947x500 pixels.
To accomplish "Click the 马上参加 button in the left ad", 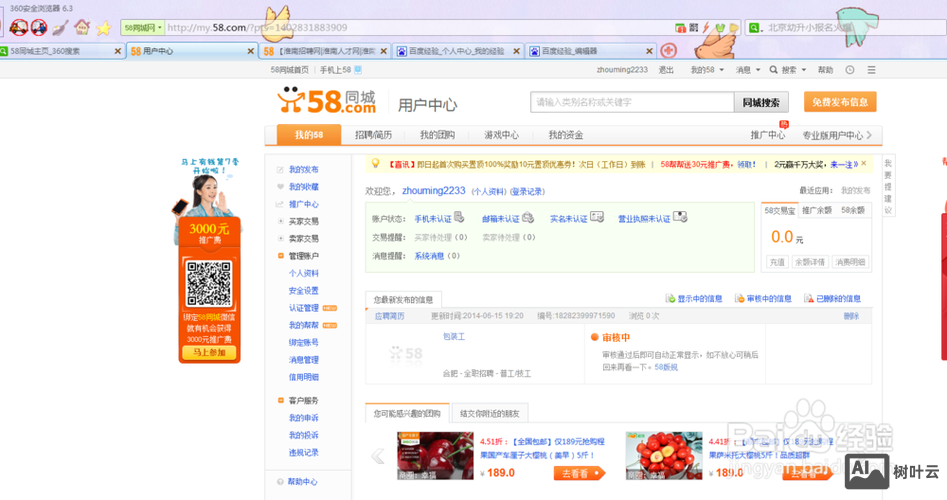I will (x=210, y=352).
